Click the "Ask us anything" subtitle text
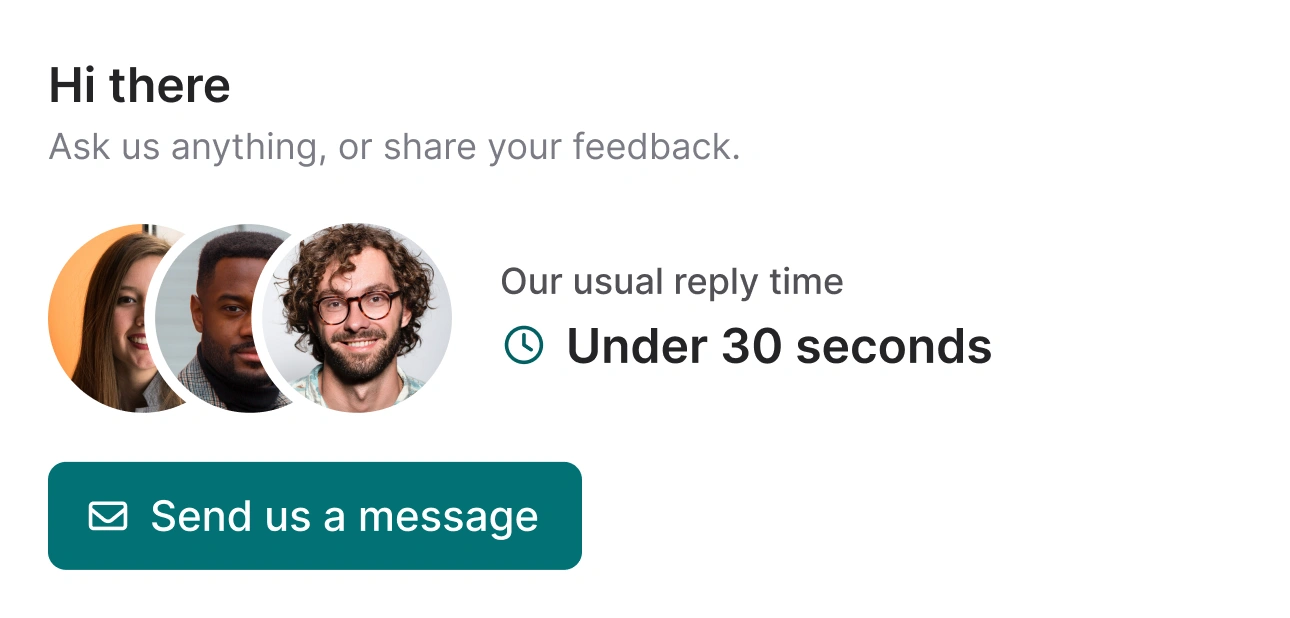Viewport: 1290px width, 618px height. 394,147
